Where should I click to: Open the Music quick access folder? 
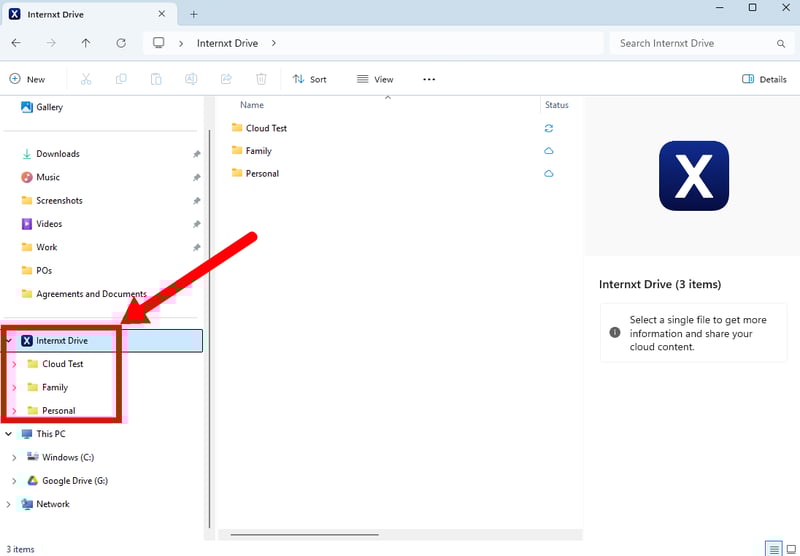click(x=40, y=178)
